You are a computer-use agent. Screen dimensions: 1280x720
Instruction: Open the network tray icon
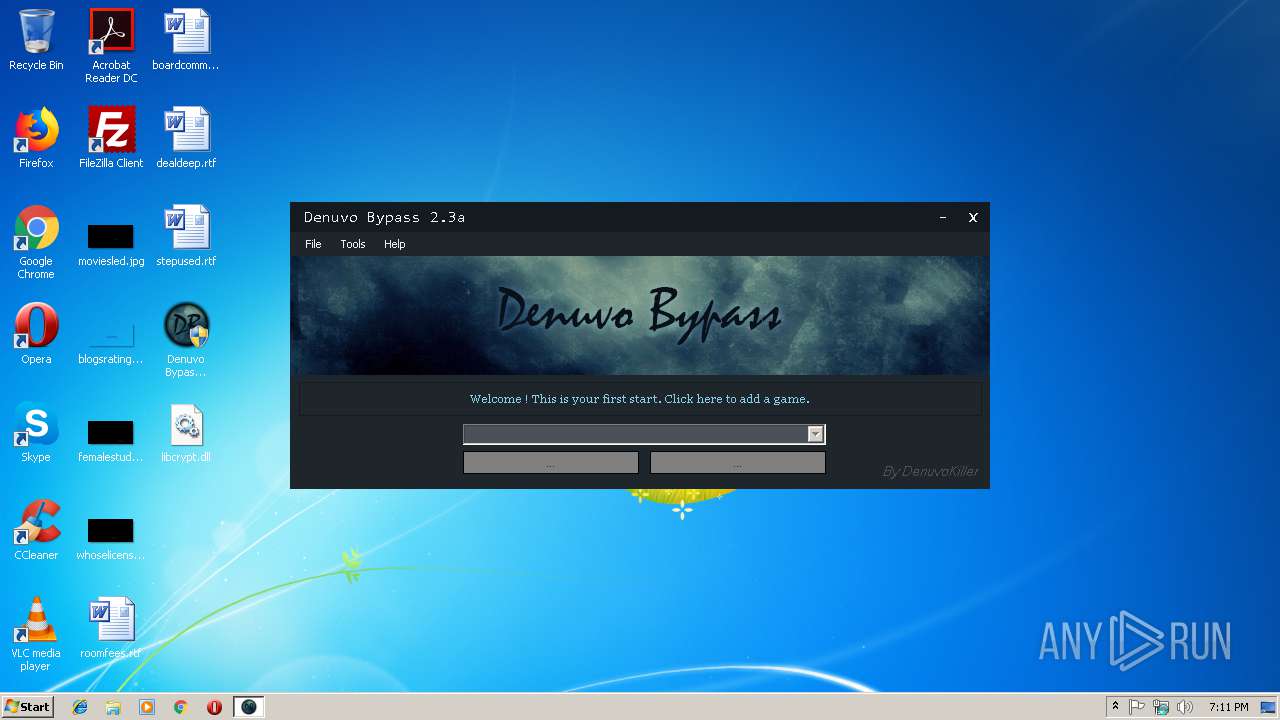pyautogui.click(x=1161, y=707)
